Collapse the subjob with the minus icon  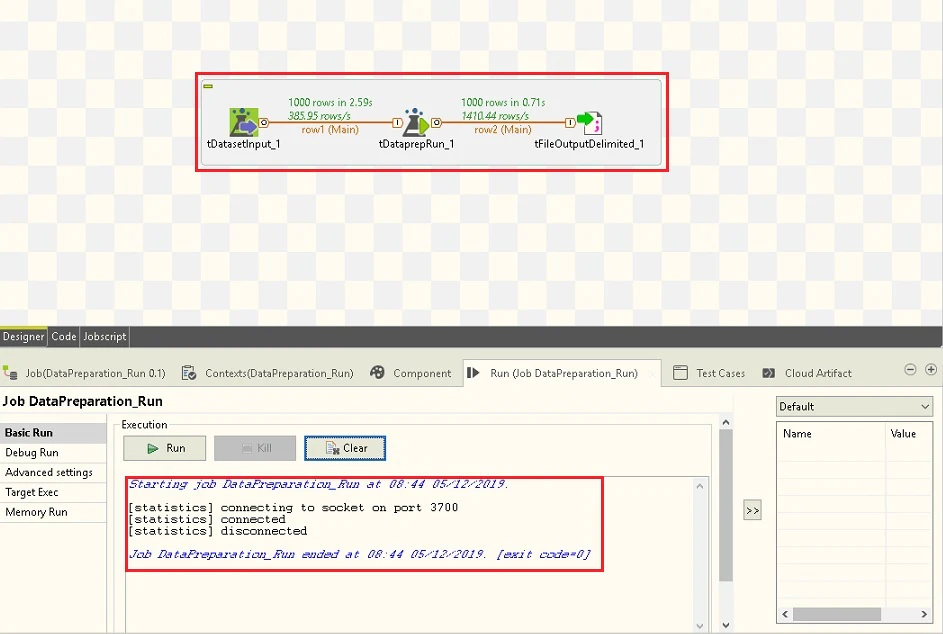coord(208,86)
